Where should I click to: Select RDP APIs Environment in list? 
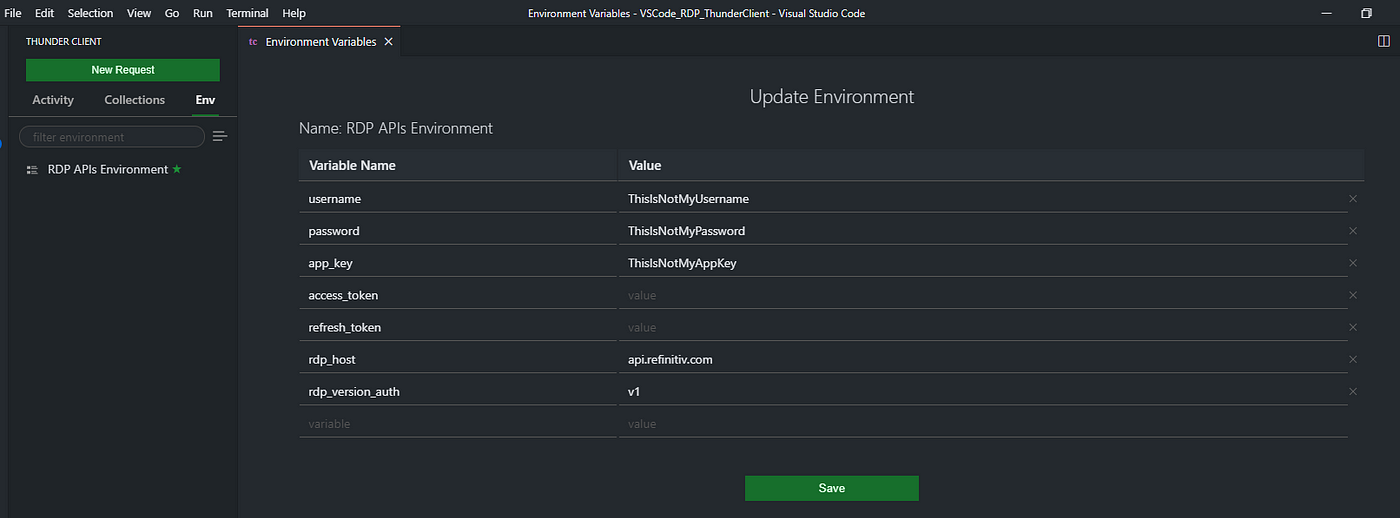[108, 170]
